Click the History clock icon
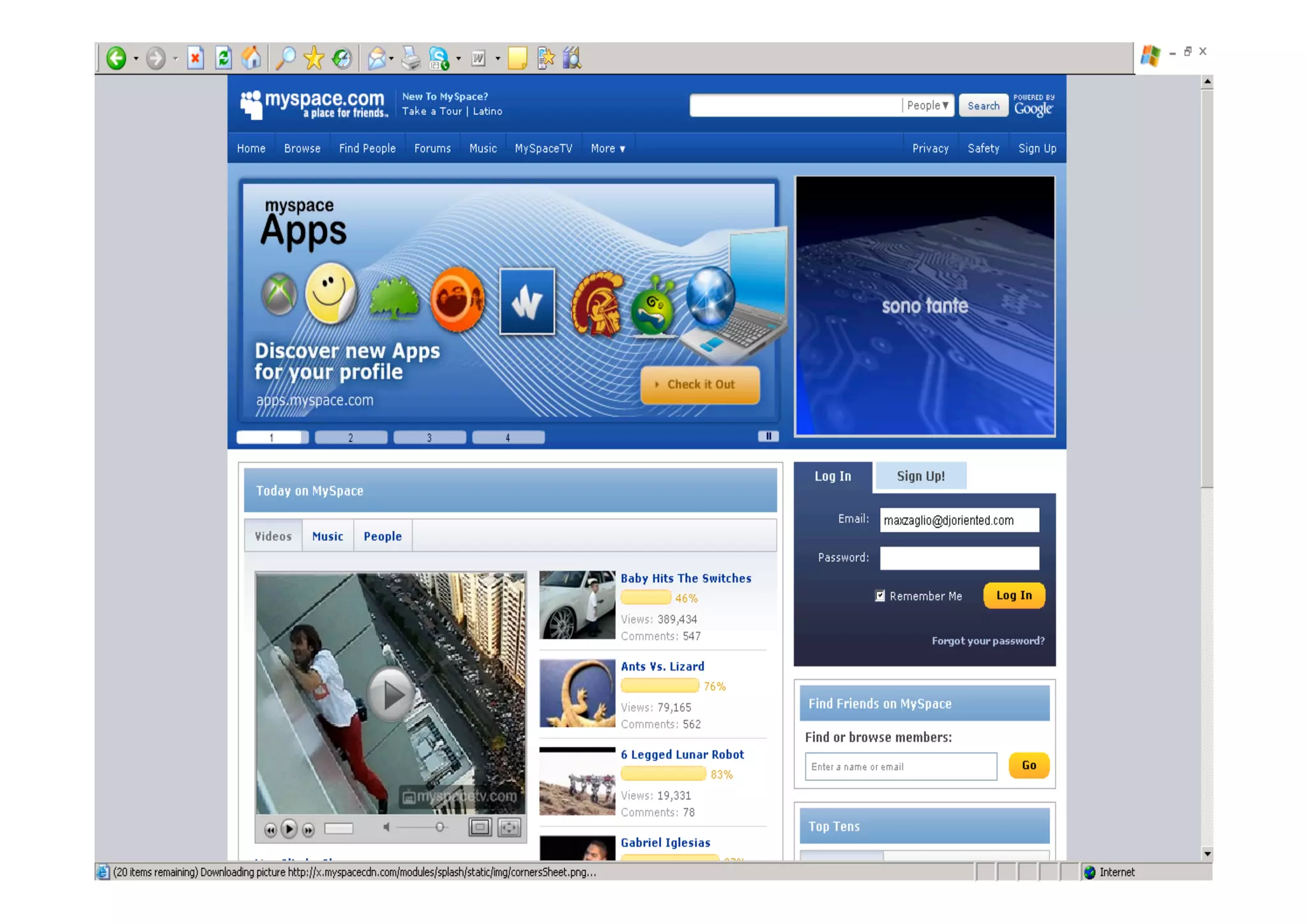1308x924 pixels. 342,58
